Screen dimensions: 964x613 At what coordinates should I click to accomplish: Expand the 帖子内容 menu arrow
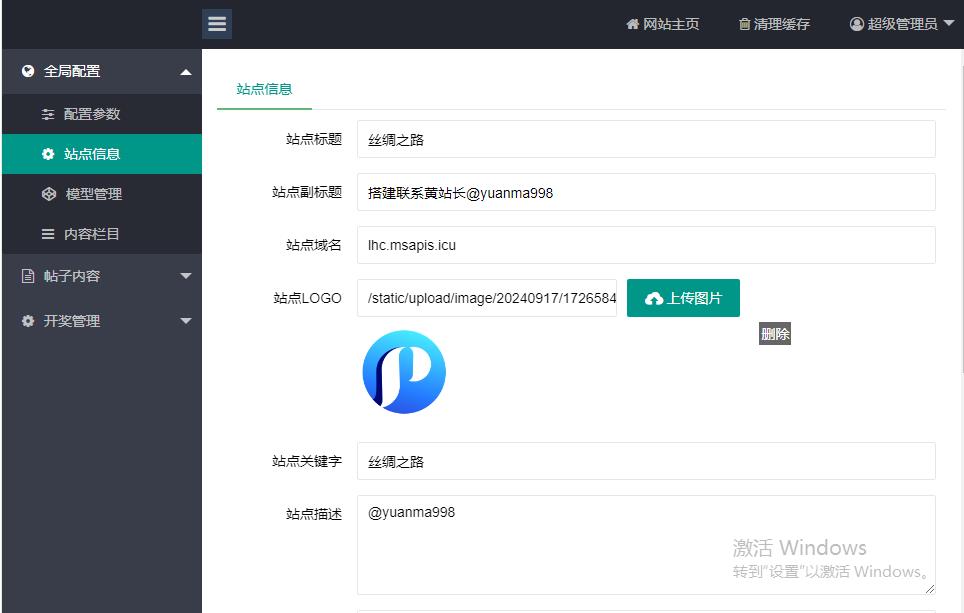[x=186, y=276]
